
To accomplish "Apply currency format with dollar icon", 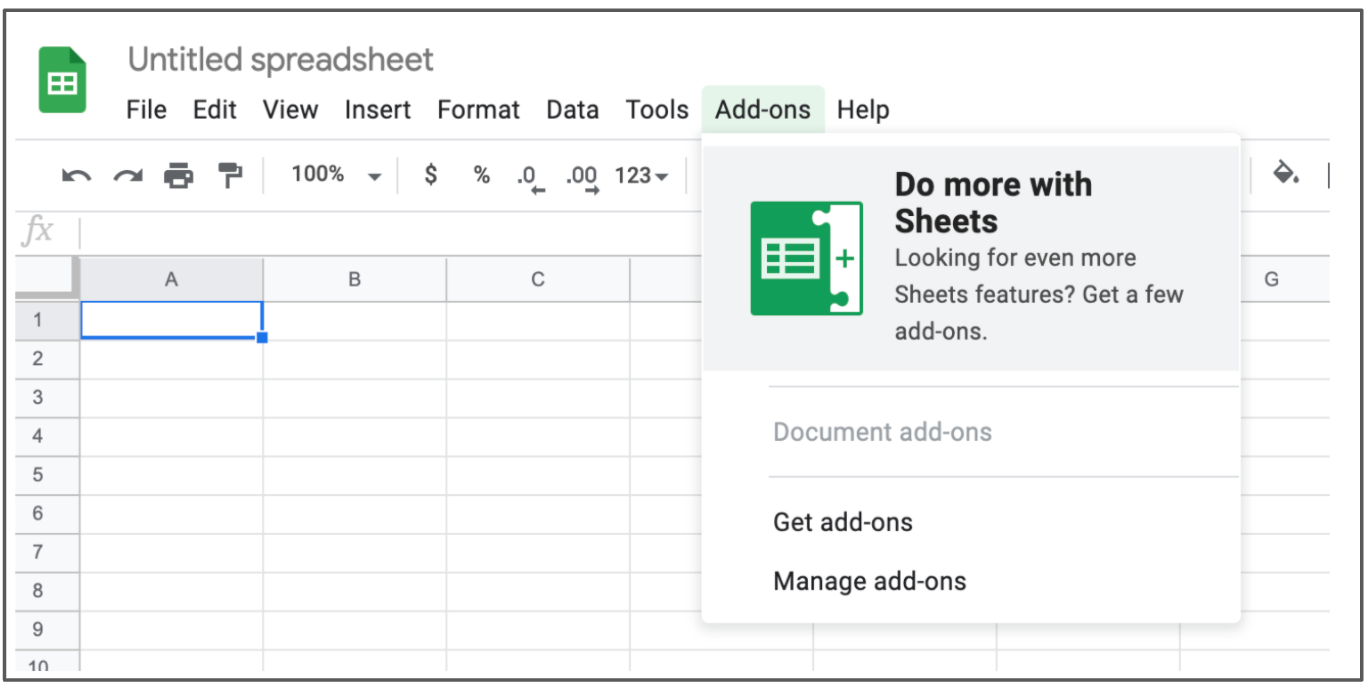I will click(431, 175).
